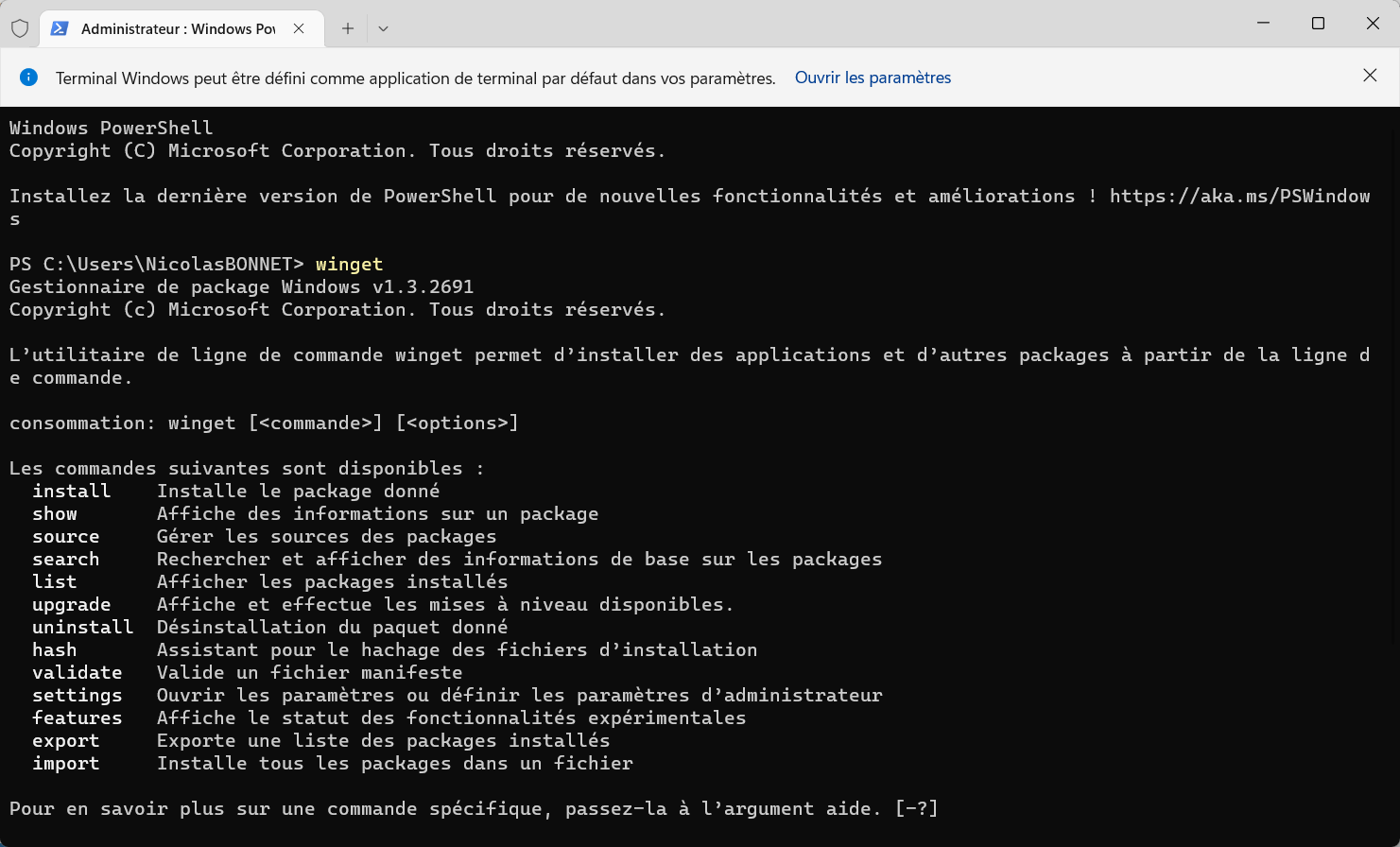Click the '[-?]' help argument text
Screen dimensions: 1400x847
(x=916, y=809)
